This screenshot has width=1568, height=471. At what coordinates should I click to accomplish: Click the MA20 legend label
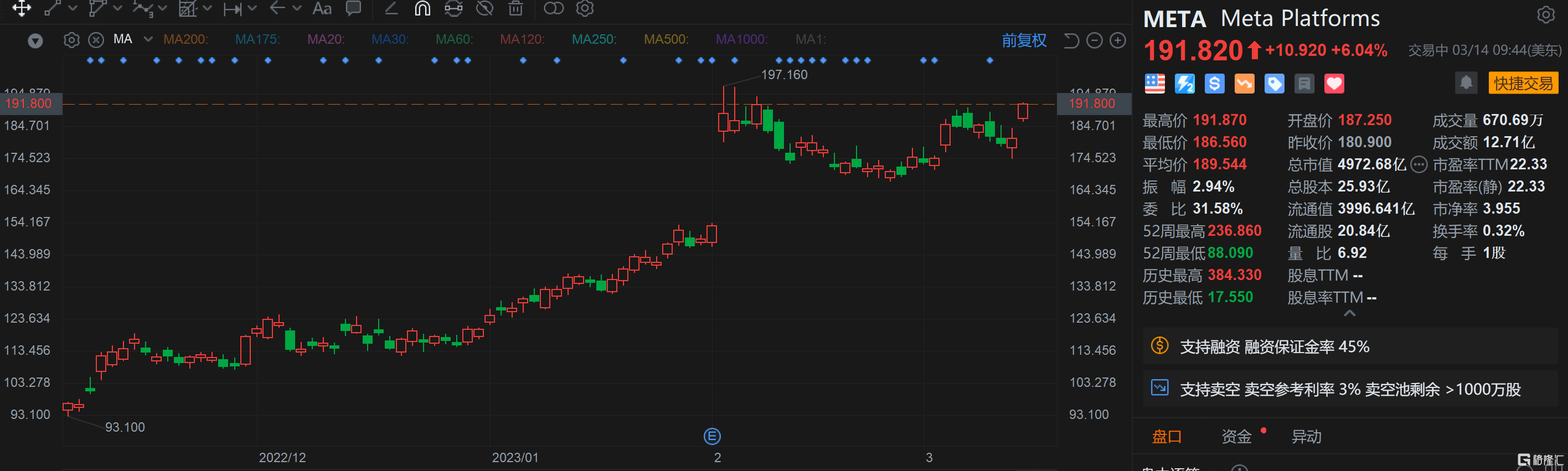(326, 39)
